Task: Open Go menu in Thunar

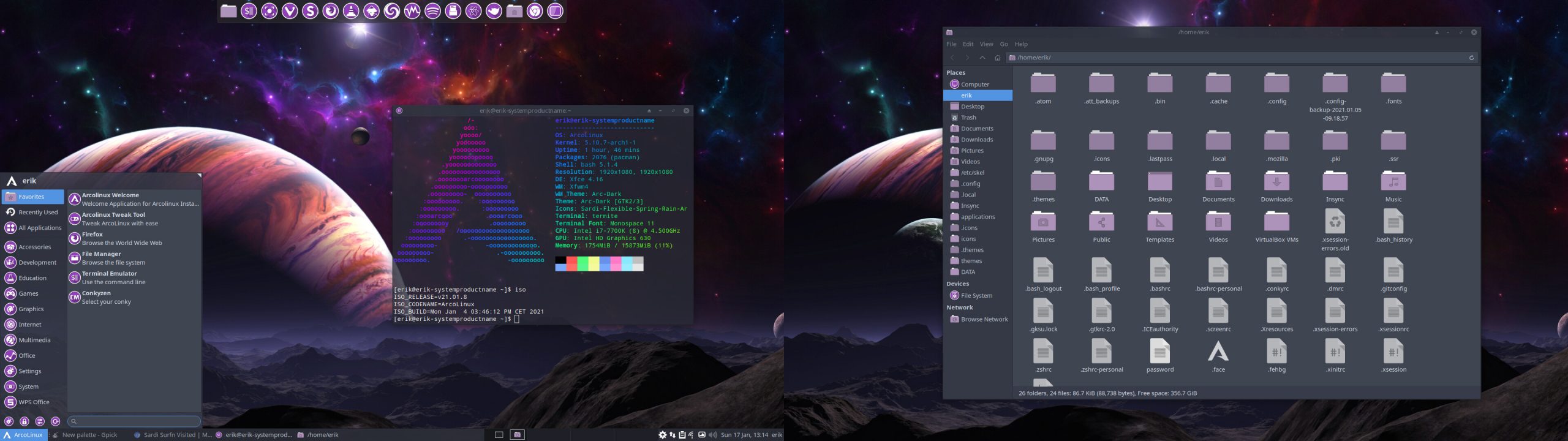Action: pyautogui.click(x=1004, y=44)
